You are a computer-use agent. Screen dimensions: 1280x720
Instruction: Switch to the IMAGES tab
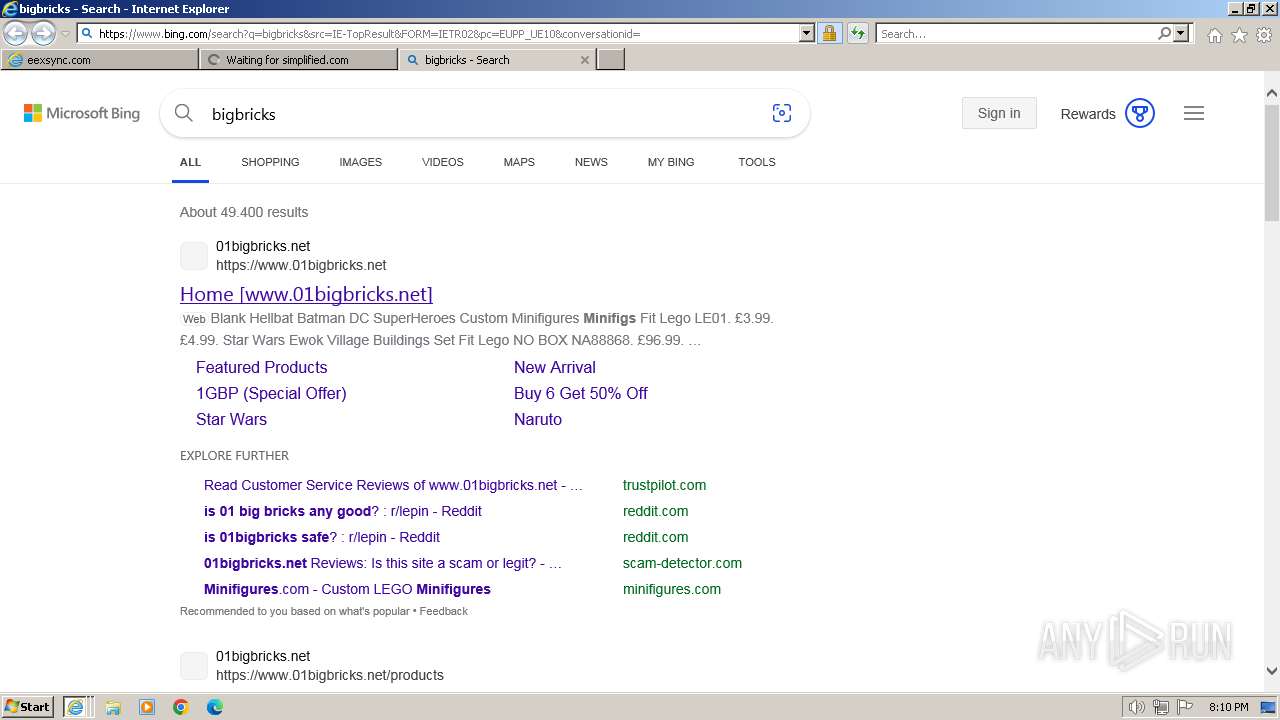pyautogui.click(x=360, y=162)
